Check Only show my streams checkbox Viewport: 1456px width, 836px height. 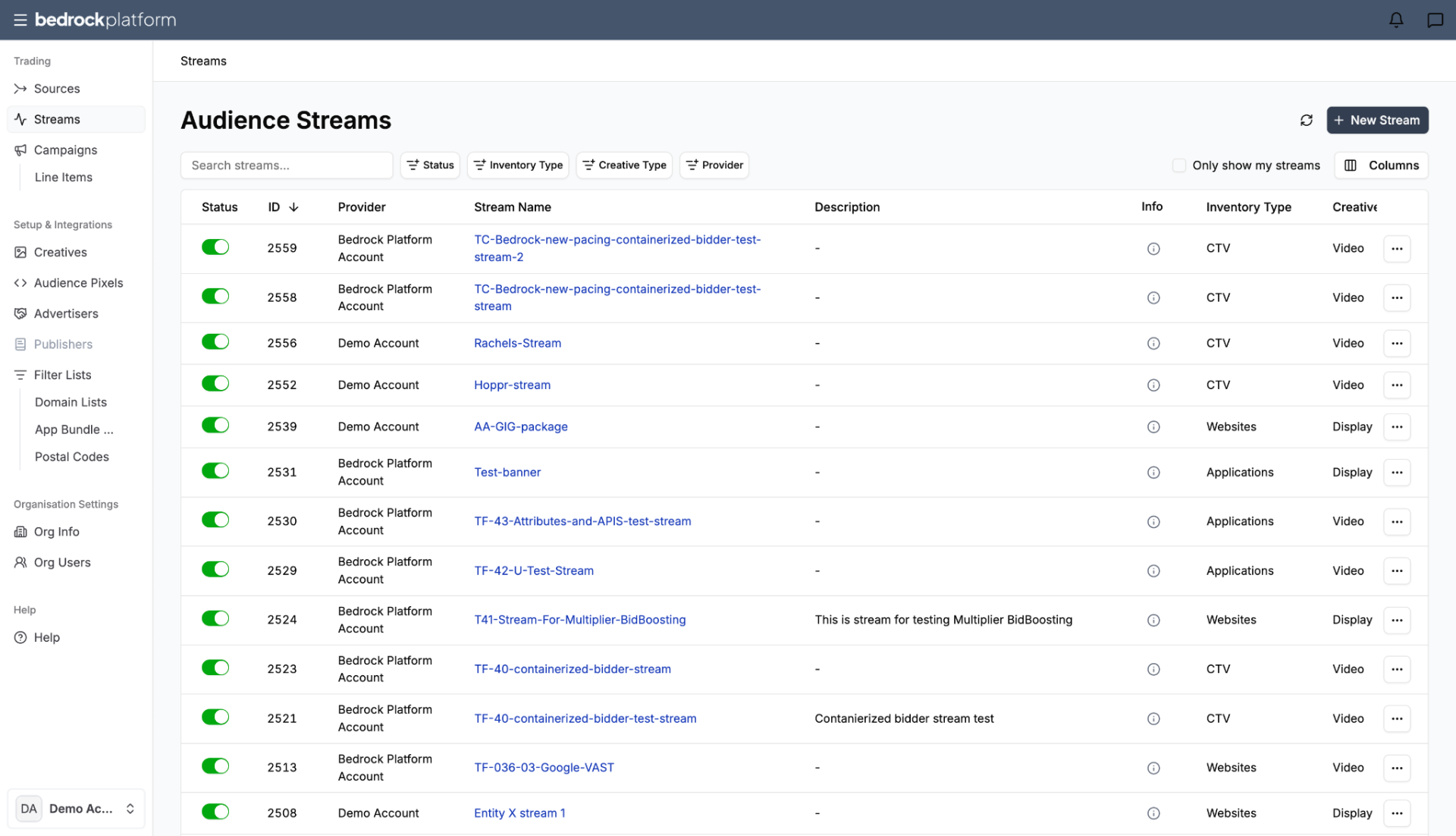click(x=1179, y=165)
